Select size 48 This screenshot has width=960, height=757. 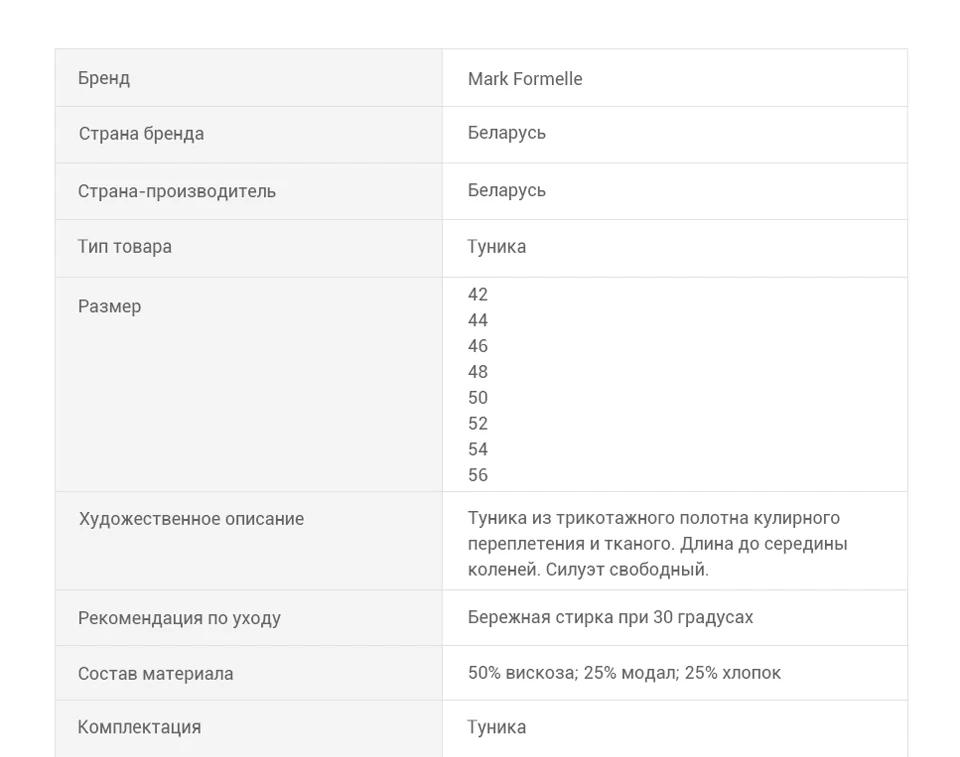tap(478, 372)
